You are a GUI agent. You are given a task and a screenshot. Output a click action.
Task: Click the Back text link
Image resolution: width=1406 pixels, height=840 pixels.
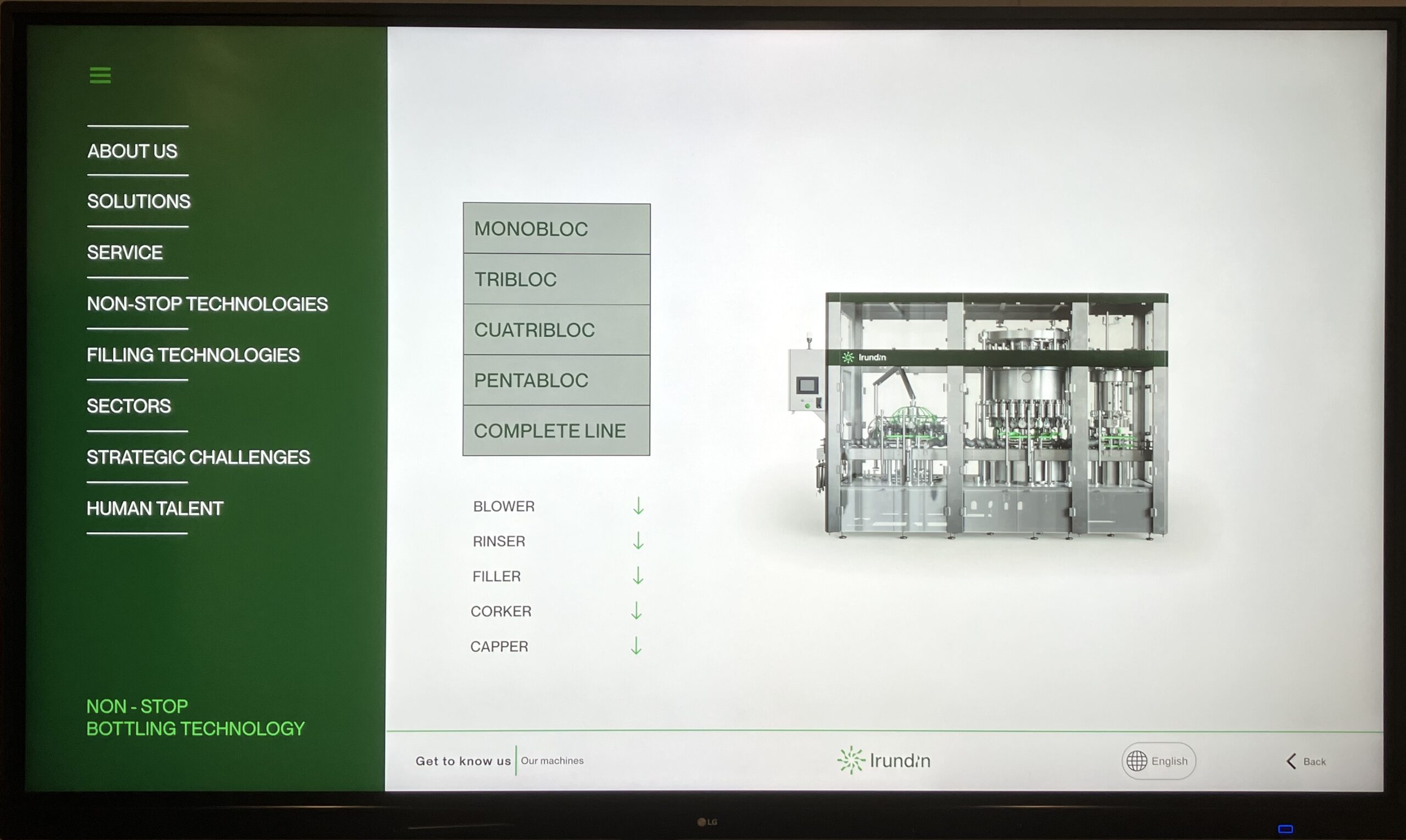(1314, 762)
